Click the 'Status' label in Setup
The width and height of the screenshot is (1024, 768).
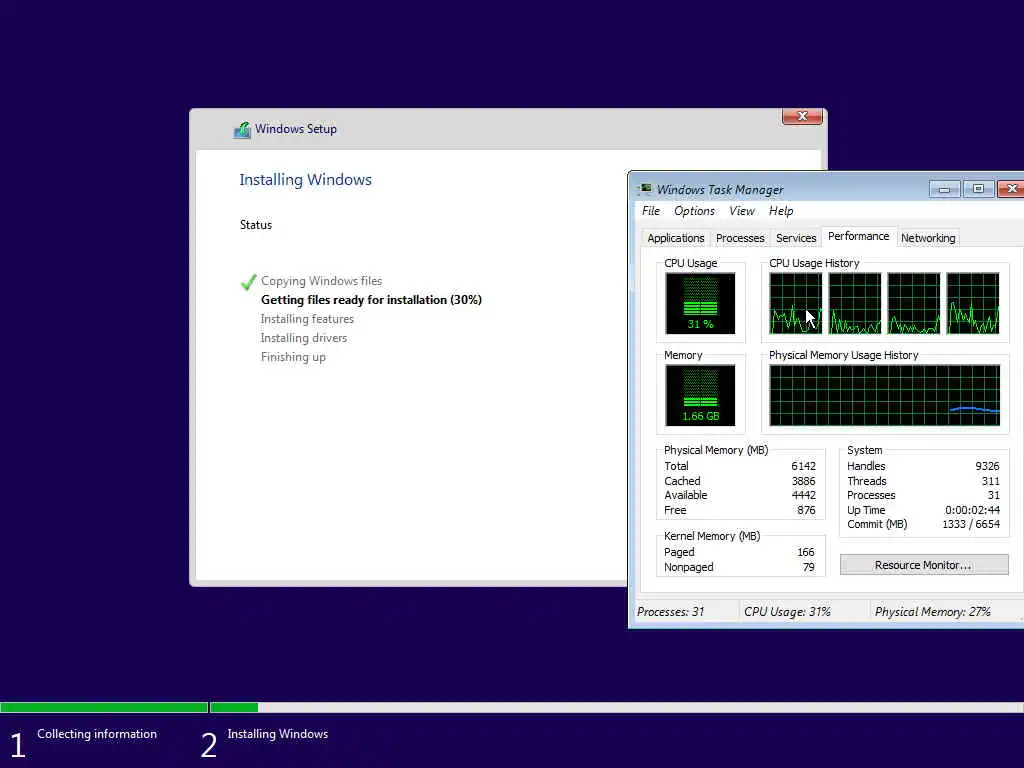(255, 225)
